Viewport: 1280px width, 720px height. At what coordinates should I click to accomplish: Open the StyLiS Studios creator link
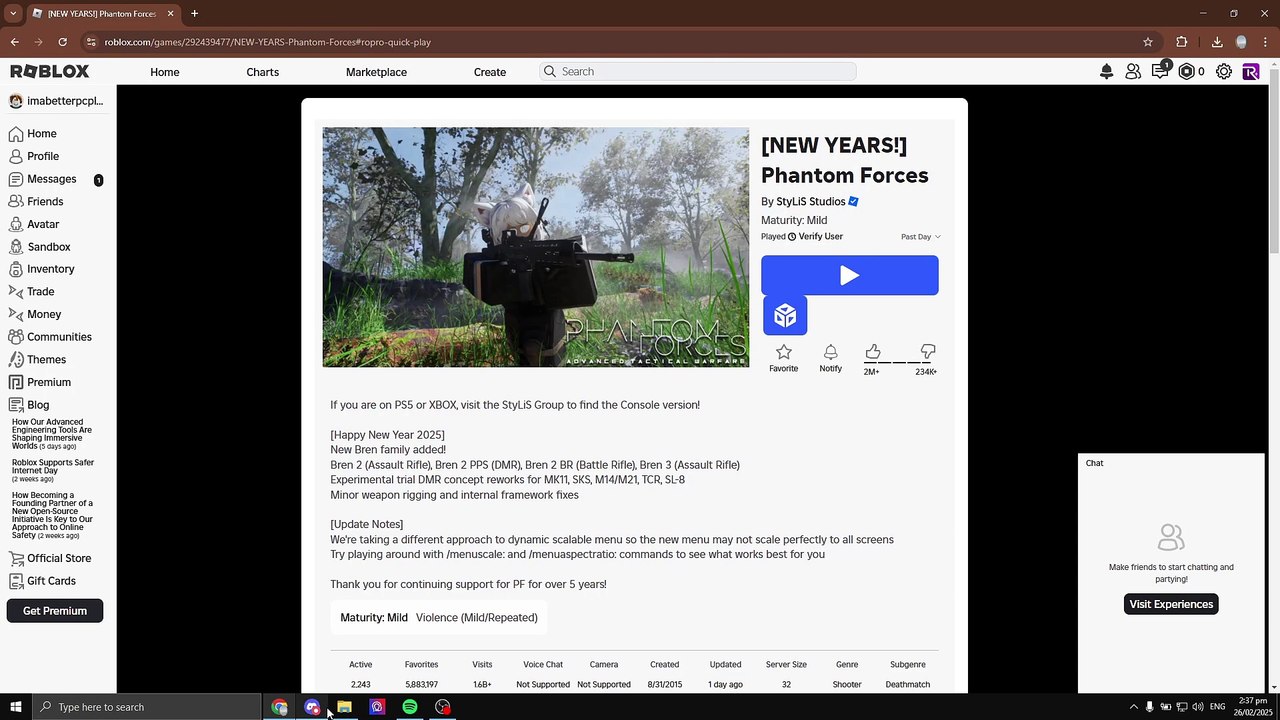(x=811, y=202)
